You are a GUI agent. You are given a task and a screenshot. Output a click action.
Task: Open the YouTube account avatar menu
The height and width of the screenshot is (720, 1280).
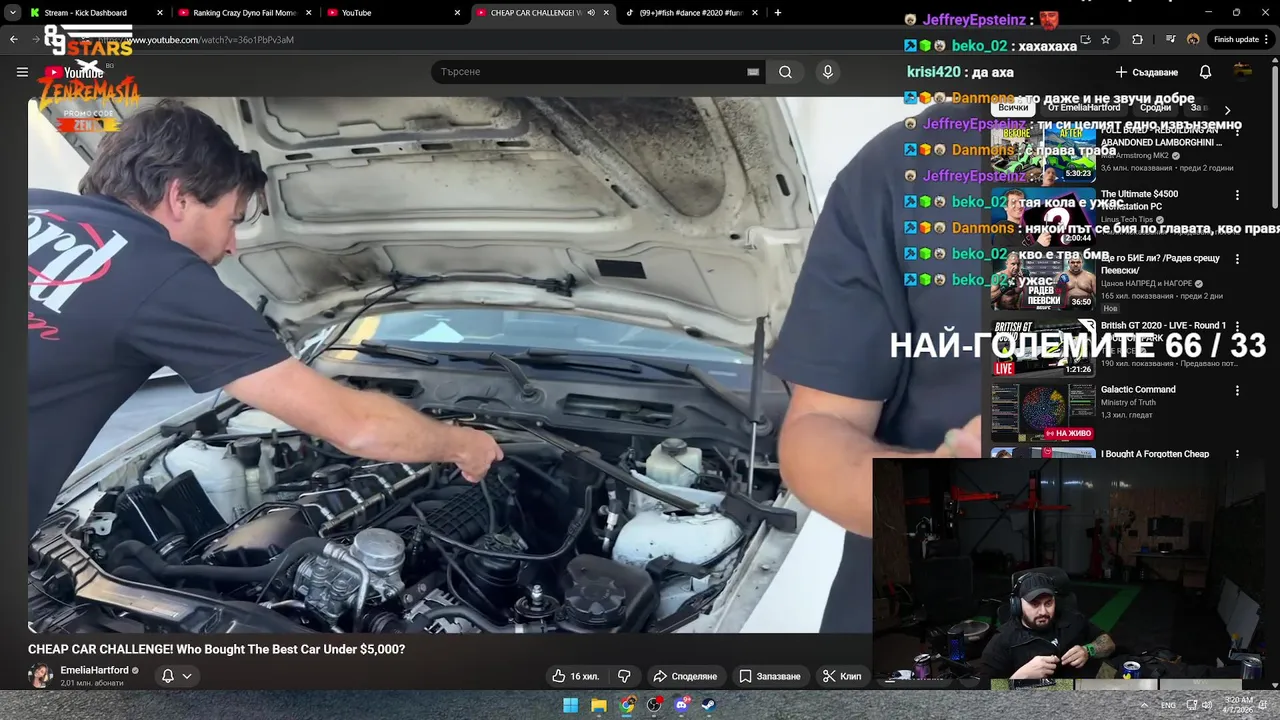1243,72
